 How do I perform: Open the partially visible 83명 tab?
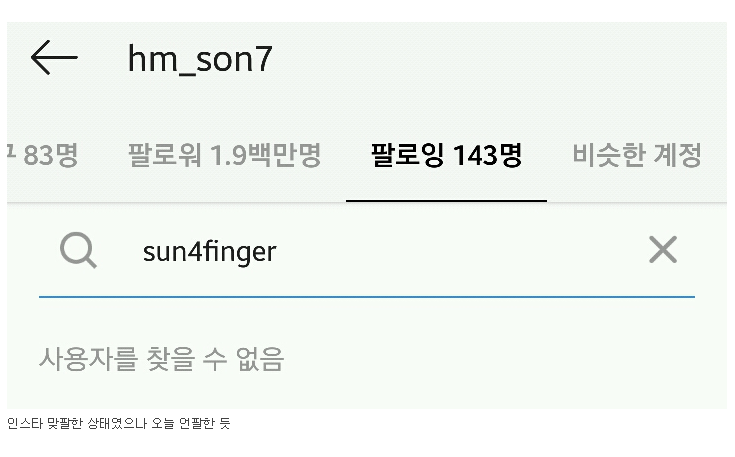click(x=43, y=155)
